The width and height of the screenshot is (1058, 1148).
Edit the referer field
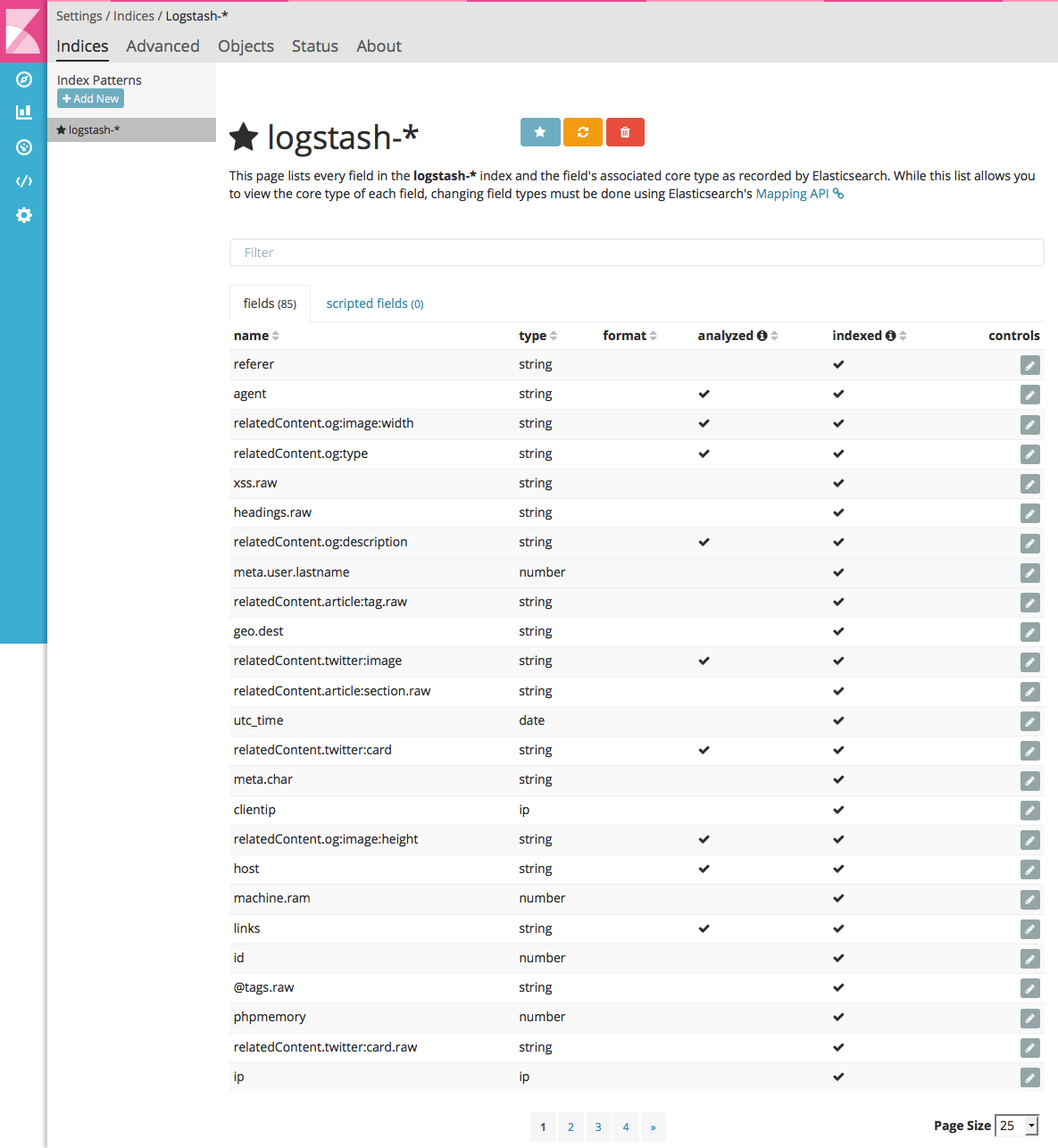(1030, 365)
